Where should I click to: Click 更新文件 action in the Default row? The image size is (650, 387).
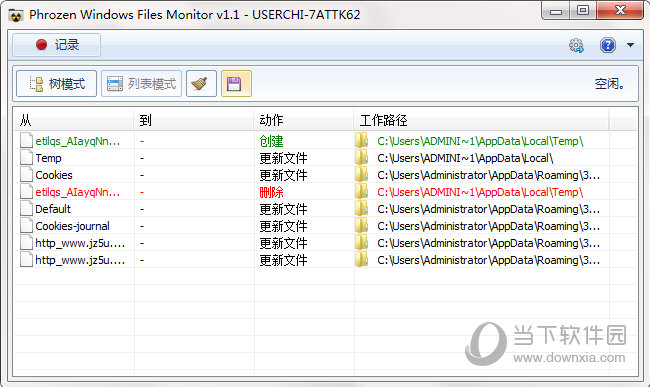click(284, 209)
